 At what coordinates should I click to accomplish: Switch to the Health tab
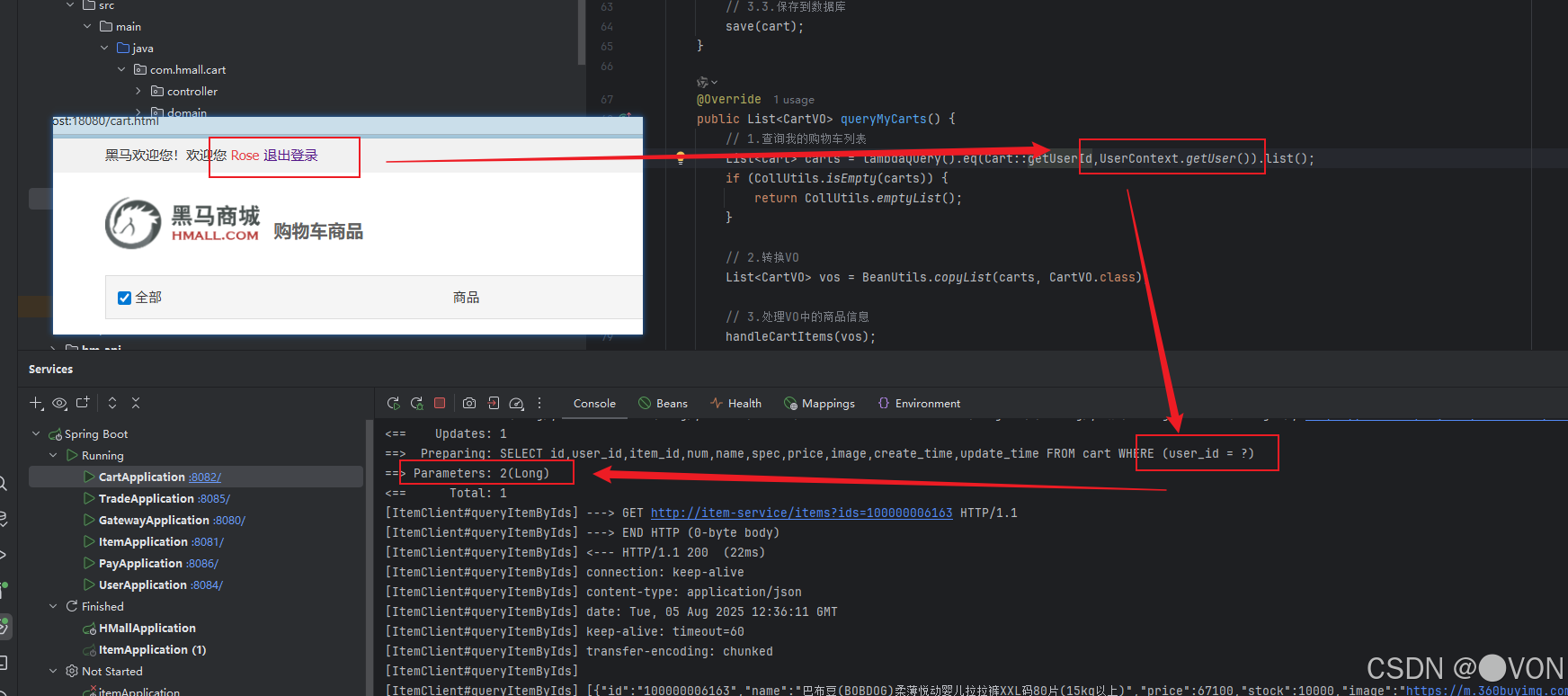click(x=735, y=404)
